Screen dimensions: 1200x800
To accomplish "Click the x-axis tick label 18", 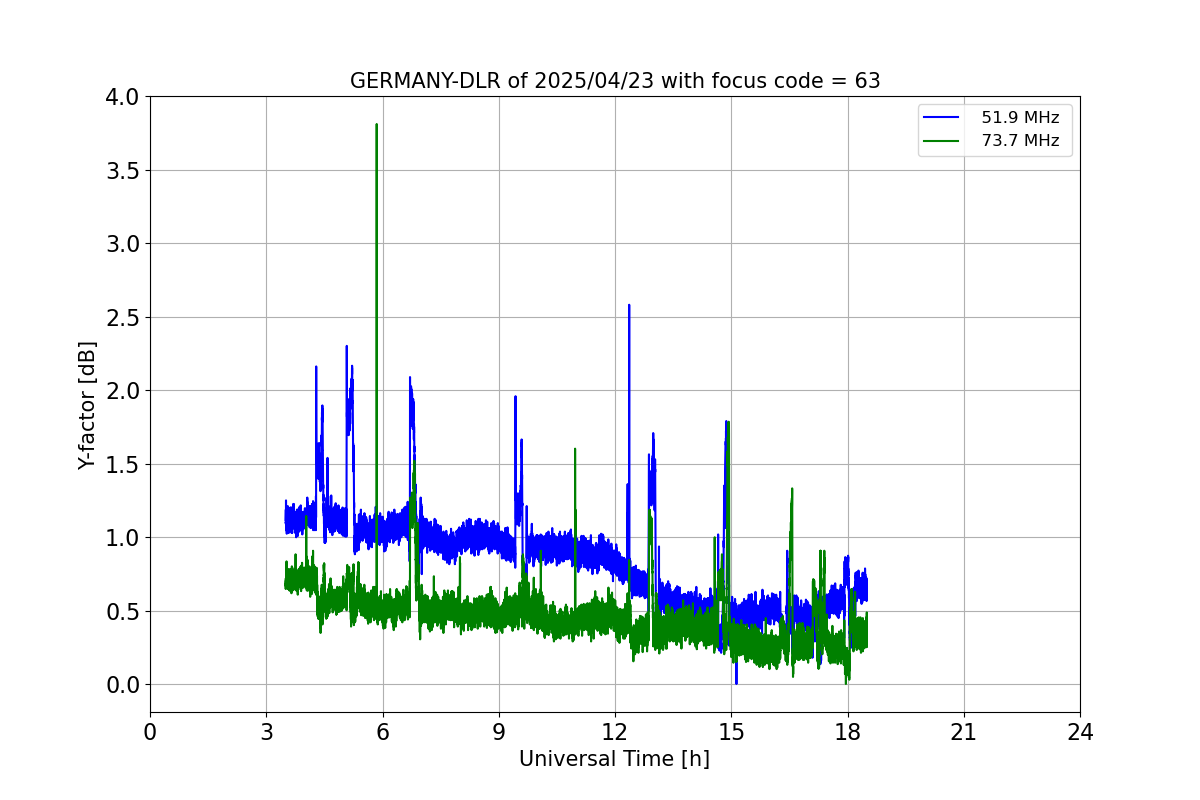I will tap(848, 733).
